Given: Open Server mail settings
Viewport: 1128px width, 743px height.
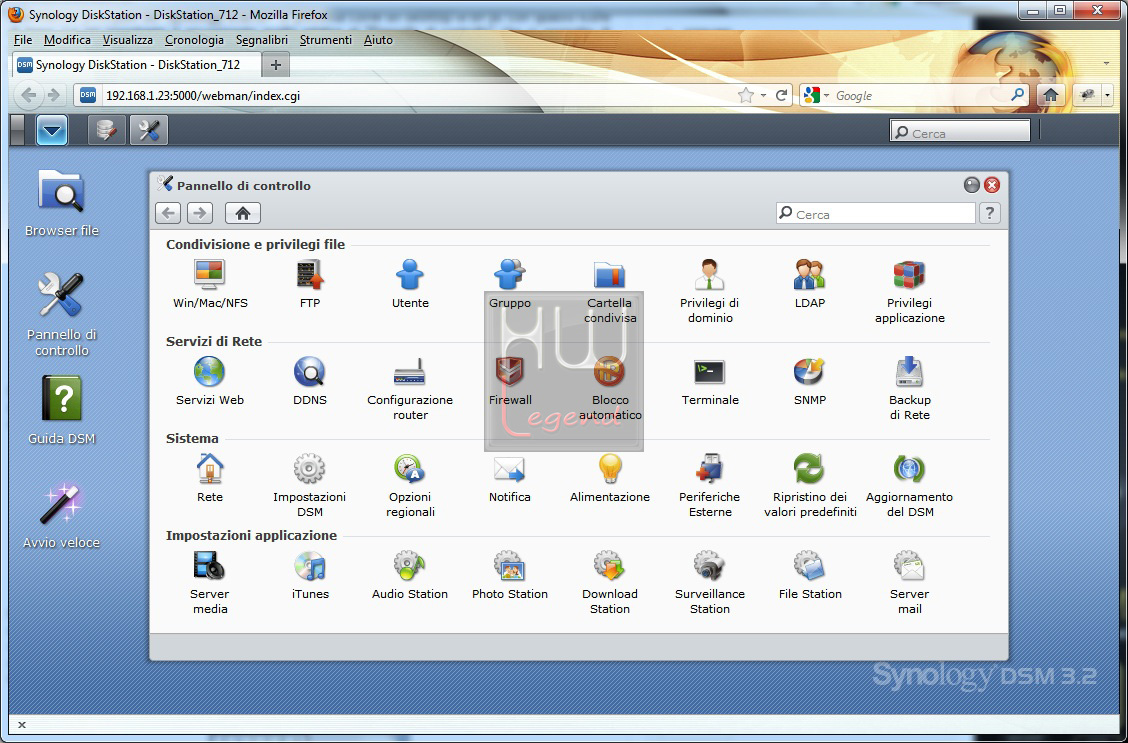Looking at the screenshot, I should point(910,582).
